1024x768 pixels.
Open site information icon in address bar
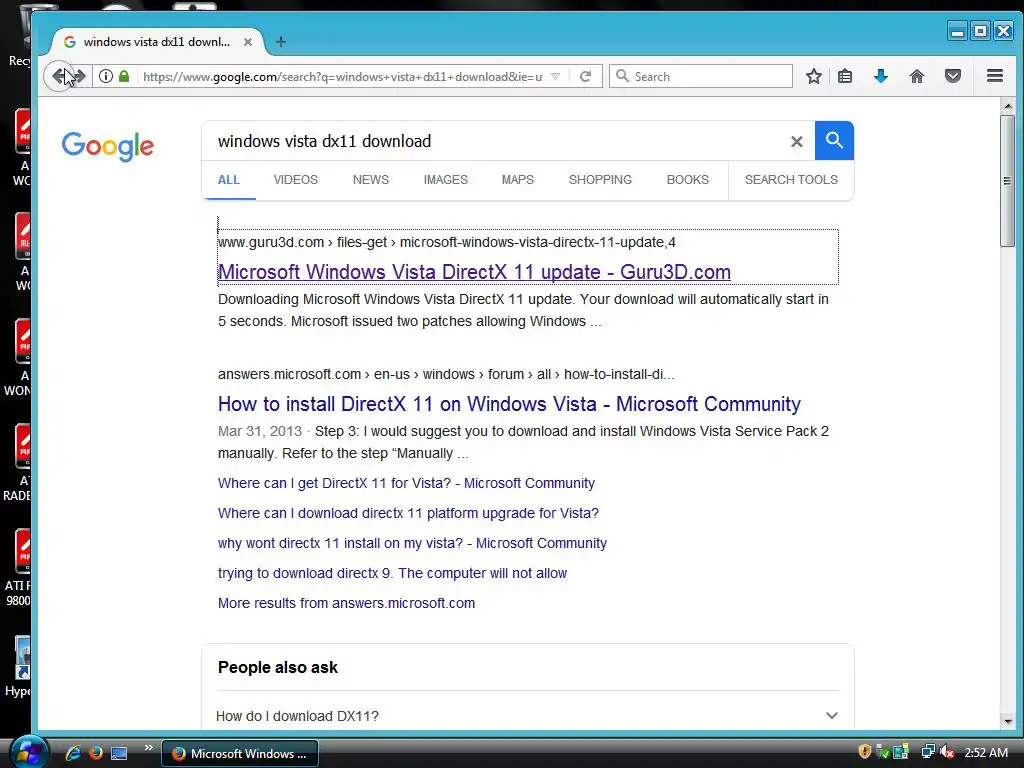106,76
